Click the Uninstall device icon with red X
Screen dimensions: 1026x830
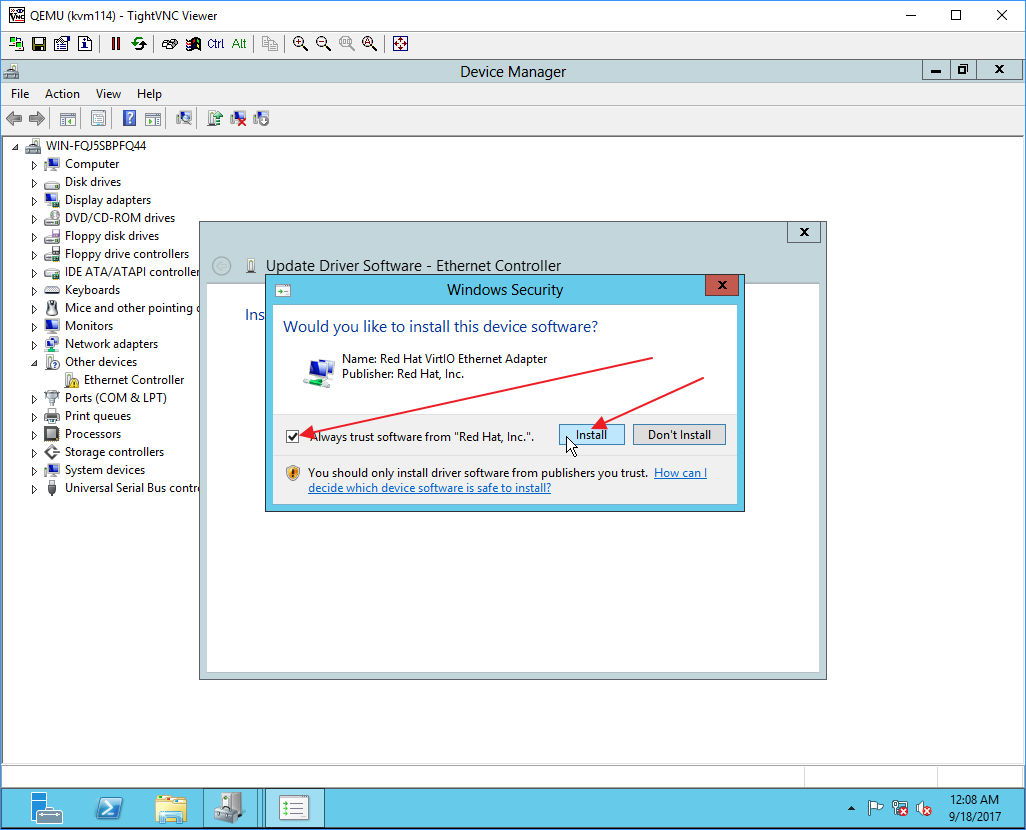238,118
